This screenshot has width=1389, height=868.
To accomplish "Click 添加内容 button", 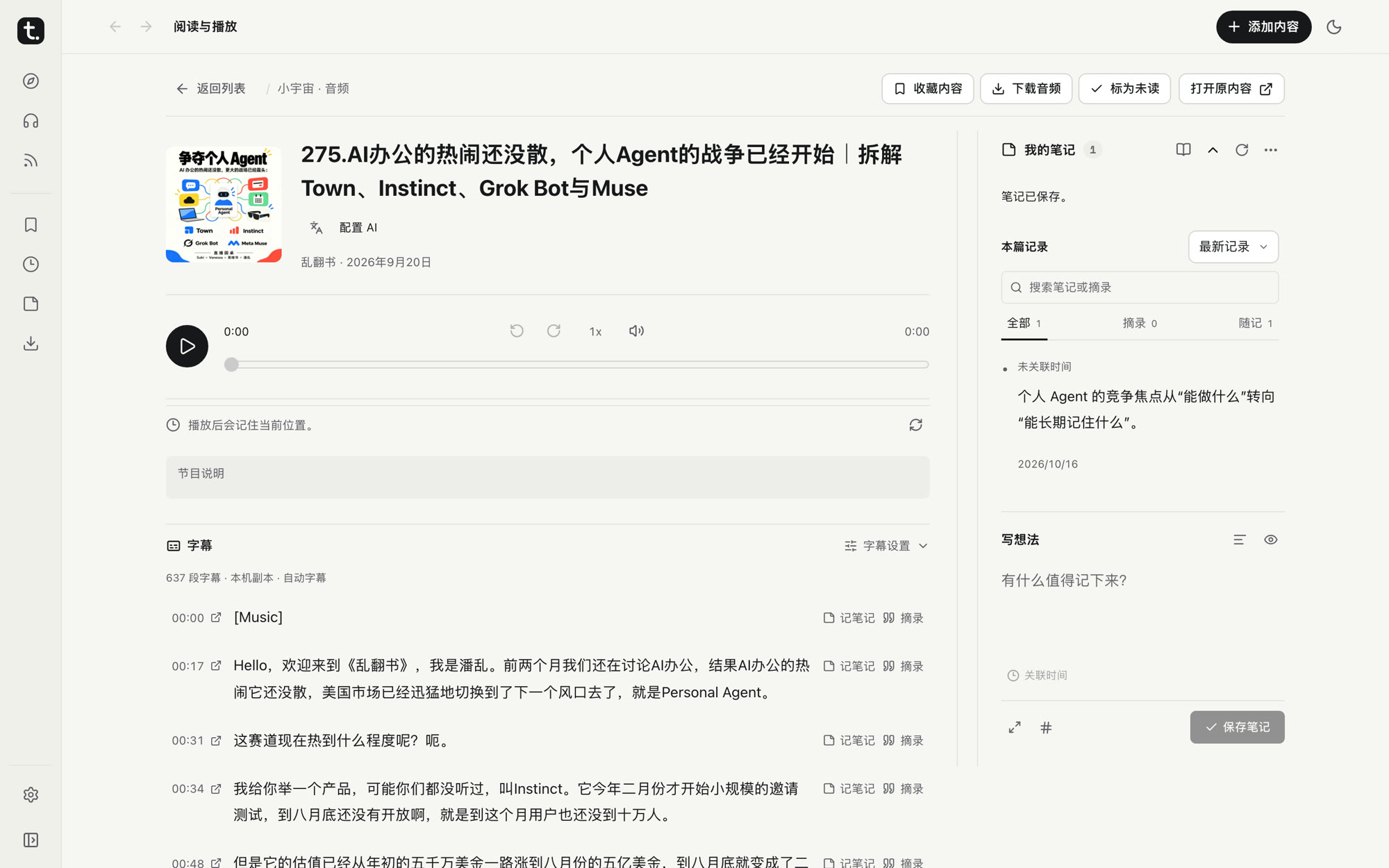I will [1263, 27].
